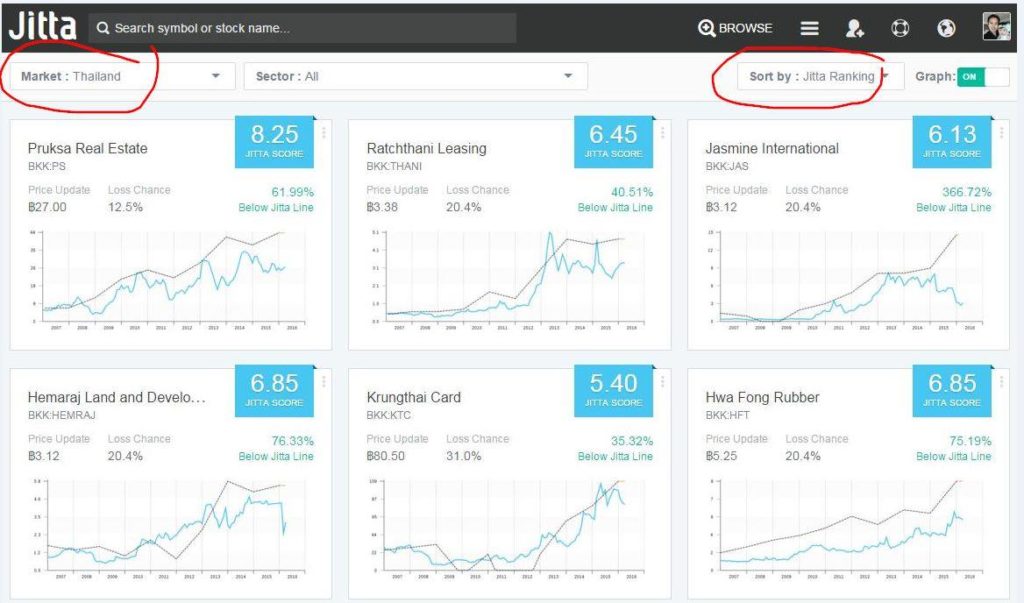Click the 8.25 Jitta Score badge
Screen dimensions: 1024x603
[x=274, y=142]
